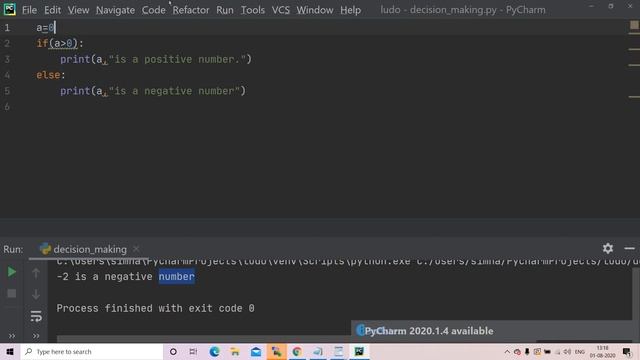Click the PyCharm icon in taskbar
The width and height of the screenshot is (640, 360).
click(x=359, y=351)
